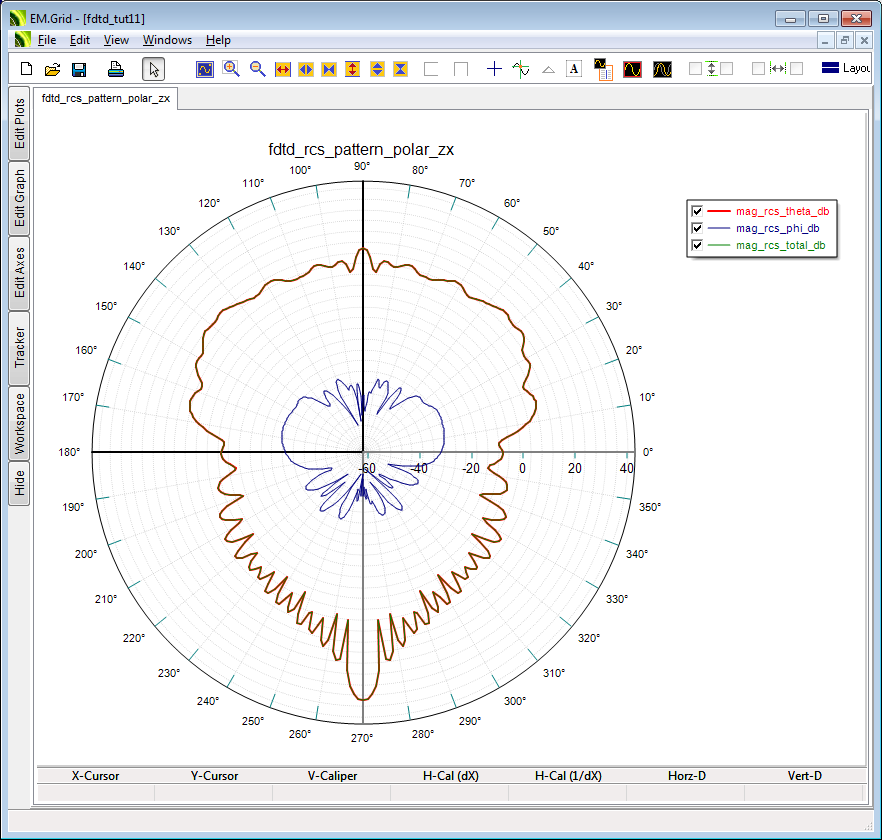
Task: Click the red mag_rcs_theta_db legend line swatch
Action: click(x=719, y=211)
